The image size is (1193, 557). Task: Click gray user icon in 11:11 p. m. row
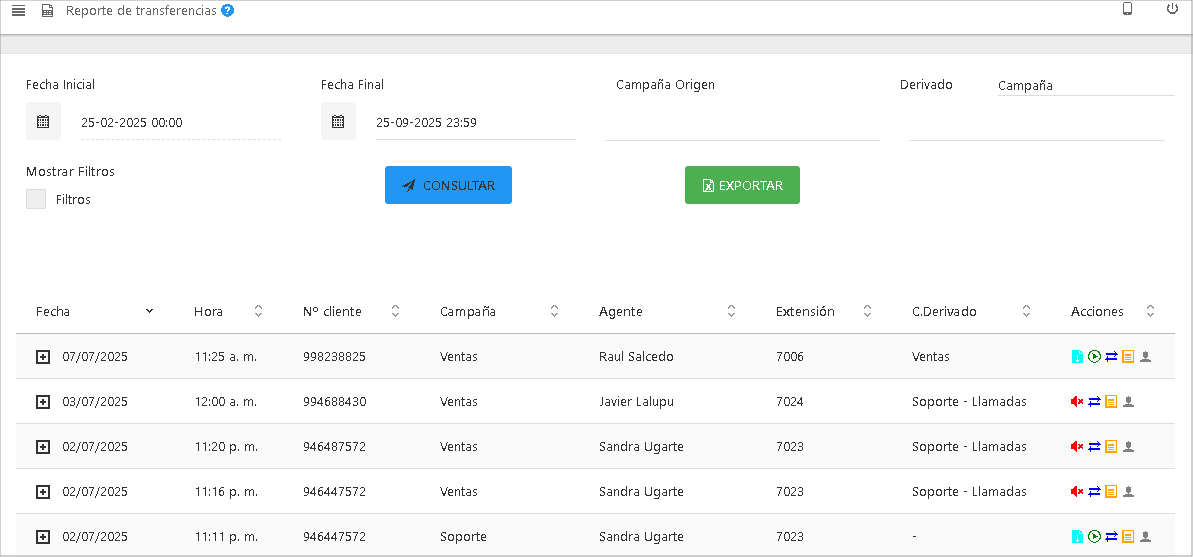pos(1146,536)
